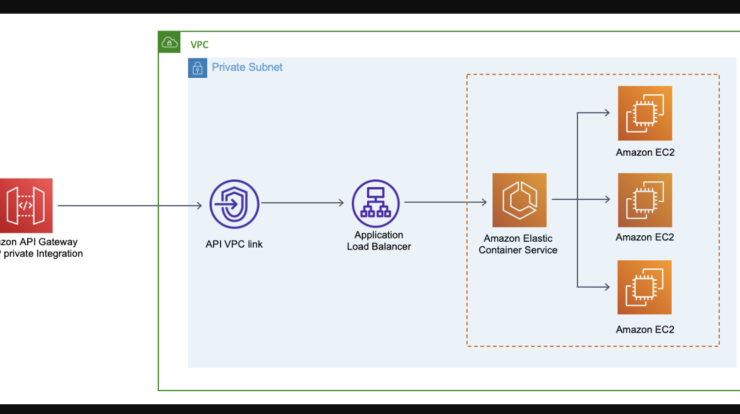Click the 'Private Subnet' label
740x414 pixels.
pyautogui.click(x=247, y=67)
